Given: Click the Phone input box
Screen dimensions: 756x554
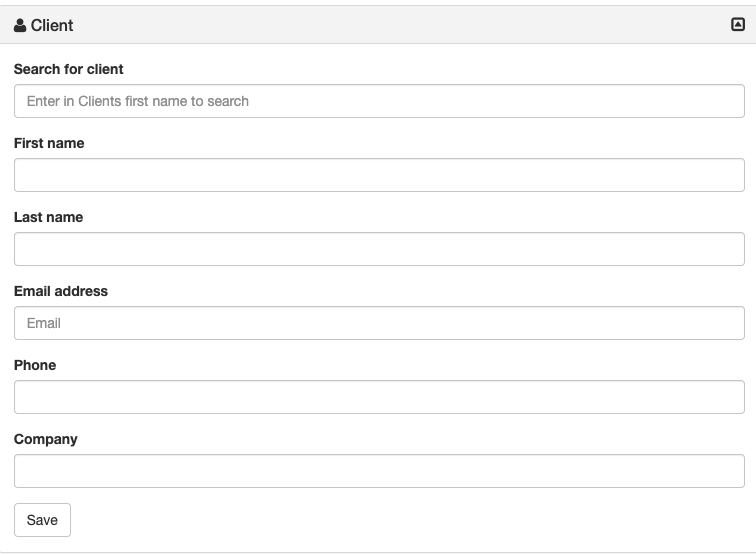Looking at the screenshot, I should tap(379, 397).
